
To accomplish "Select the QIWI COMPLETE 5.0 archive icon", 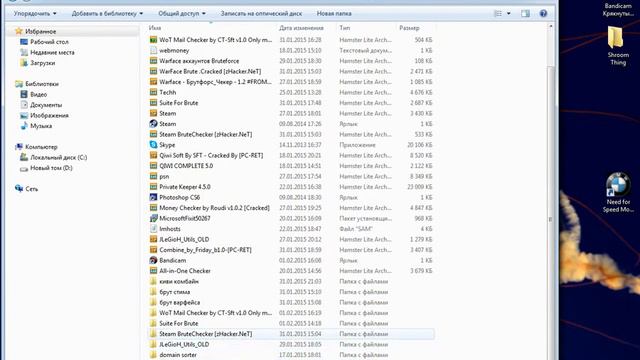I will point(153,166).
